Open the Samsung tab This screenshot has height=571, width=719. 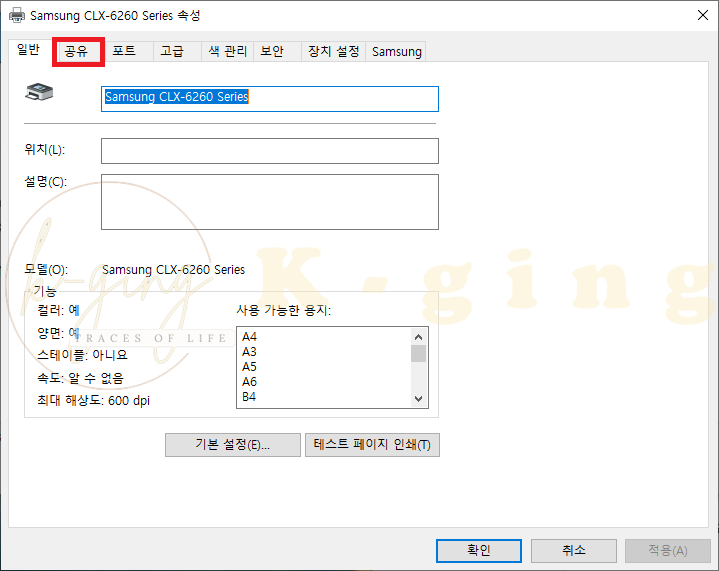click(396, 51)
